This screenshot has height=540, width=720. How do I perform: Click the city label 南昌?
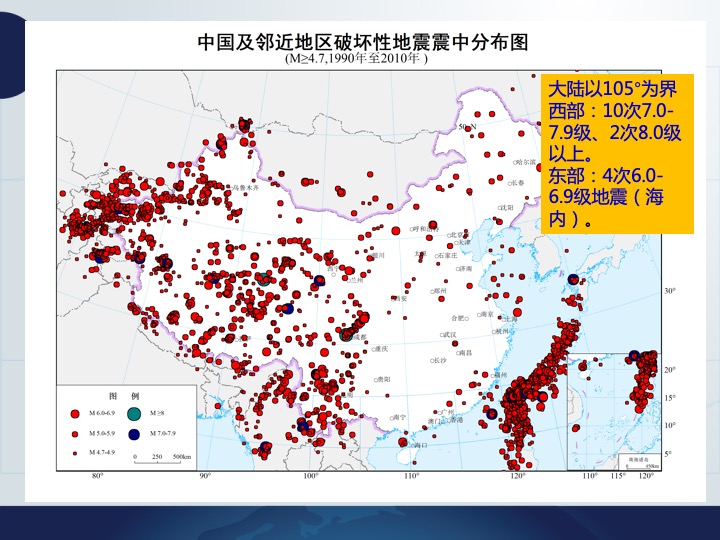coord(466,353)
